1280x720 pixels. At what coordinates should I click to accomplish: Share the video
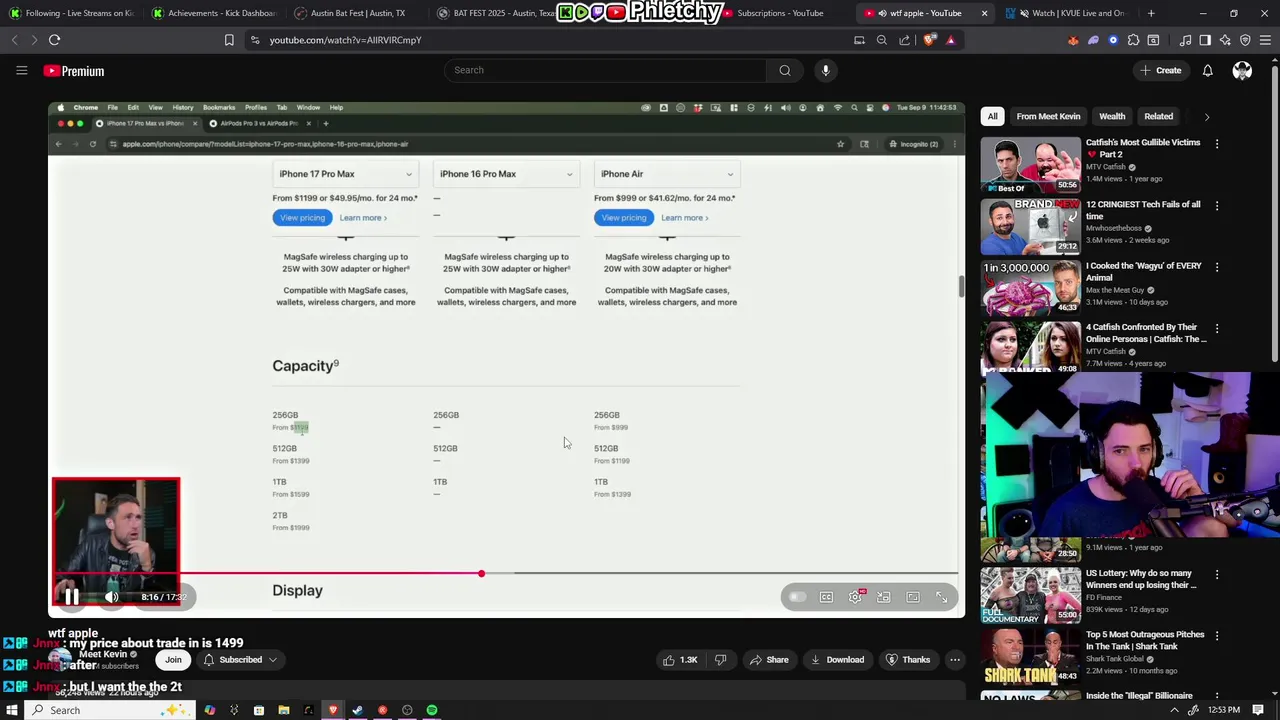click(769, 660)
